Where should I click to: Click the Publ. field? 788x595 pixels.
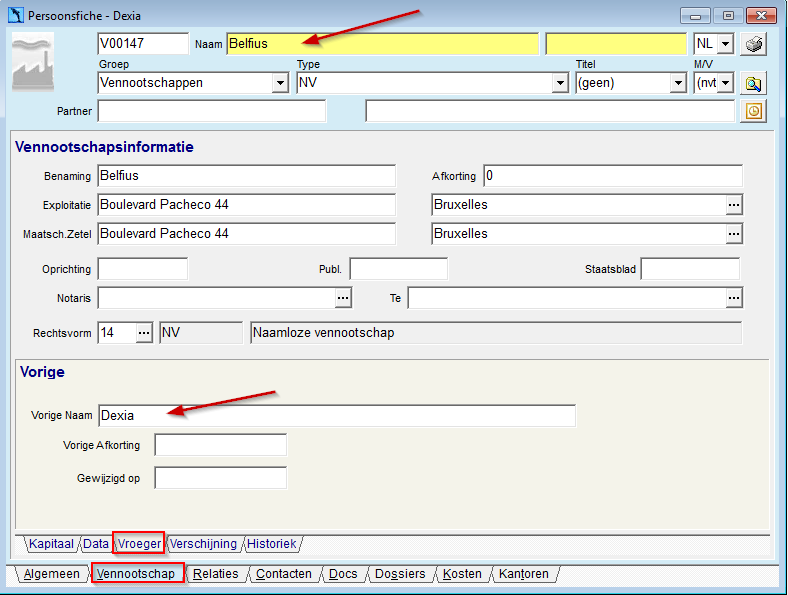tap(399, 269)
